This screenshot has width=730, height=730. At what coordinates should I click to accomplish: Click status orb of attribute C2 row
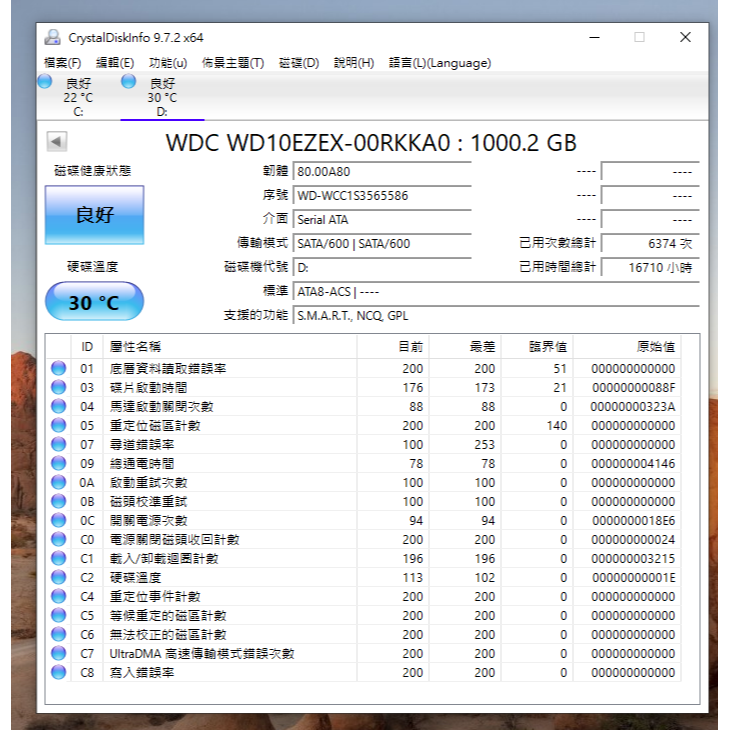coord(58,577)
